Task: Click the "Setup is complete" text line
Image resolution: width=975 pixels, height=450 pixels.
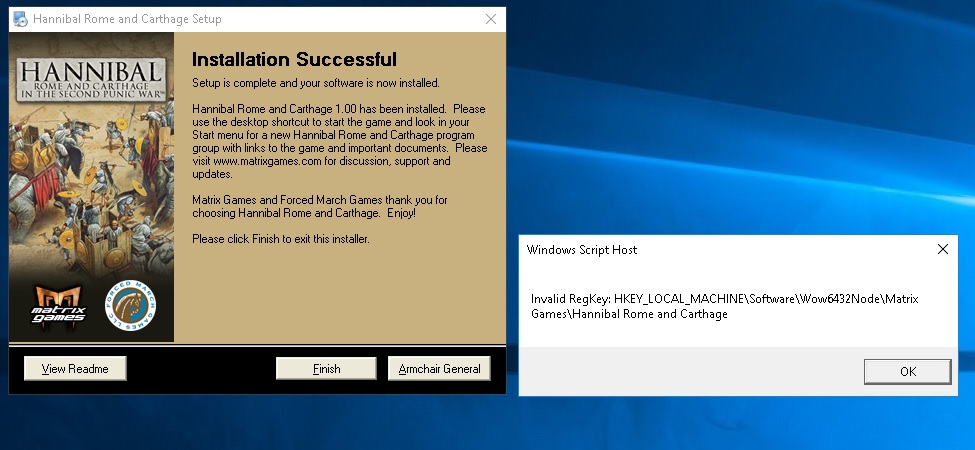Action: [x=315, y=83]
